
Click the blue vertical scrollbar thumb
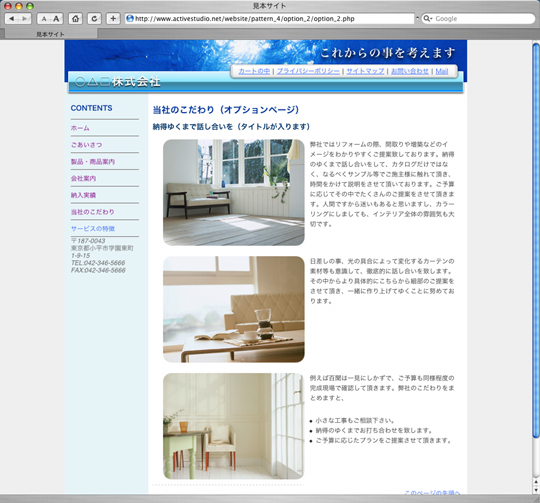(x=536, y=240)
